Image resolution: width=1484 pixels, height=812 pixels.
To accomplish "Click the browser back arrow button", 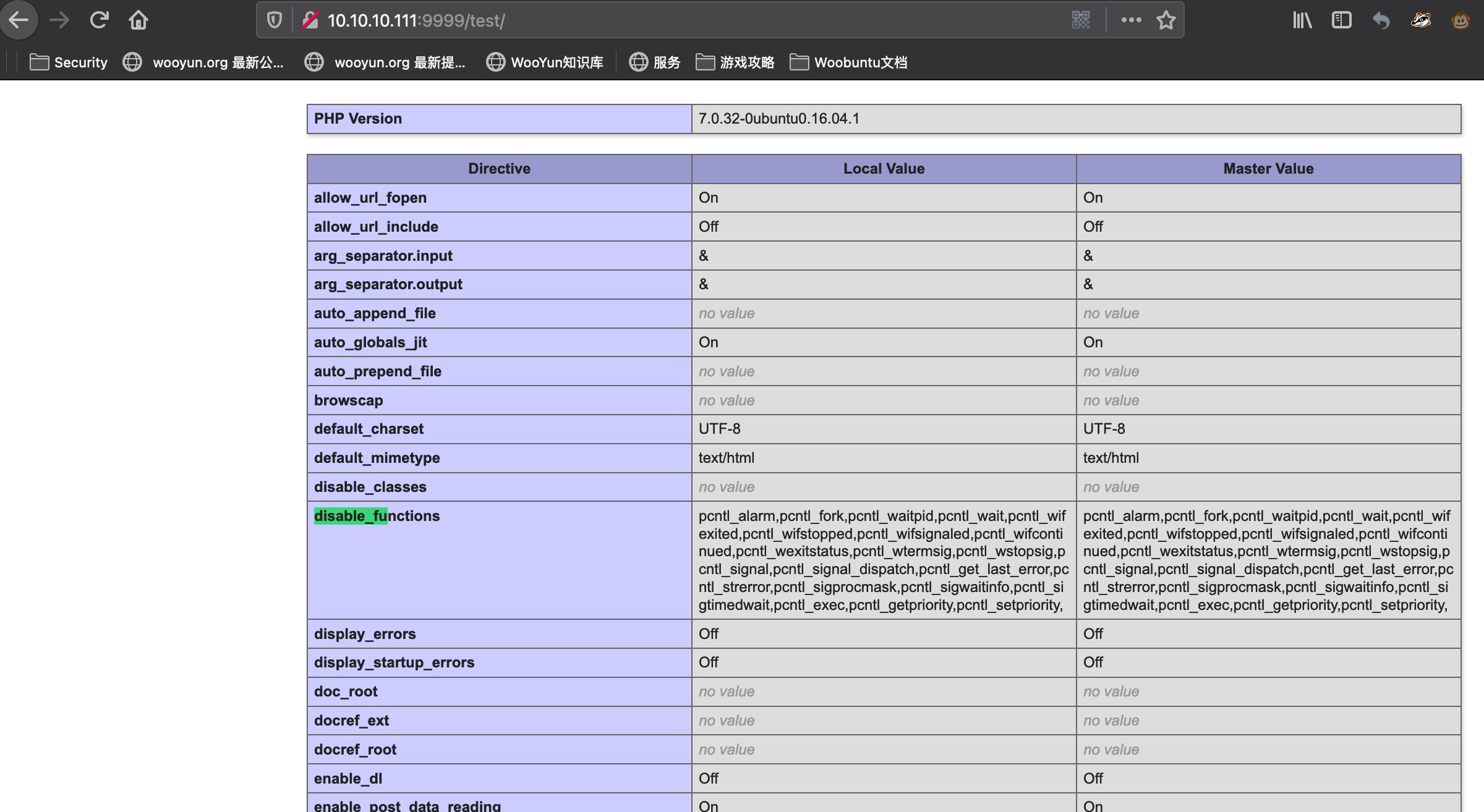I will point(19,20).
